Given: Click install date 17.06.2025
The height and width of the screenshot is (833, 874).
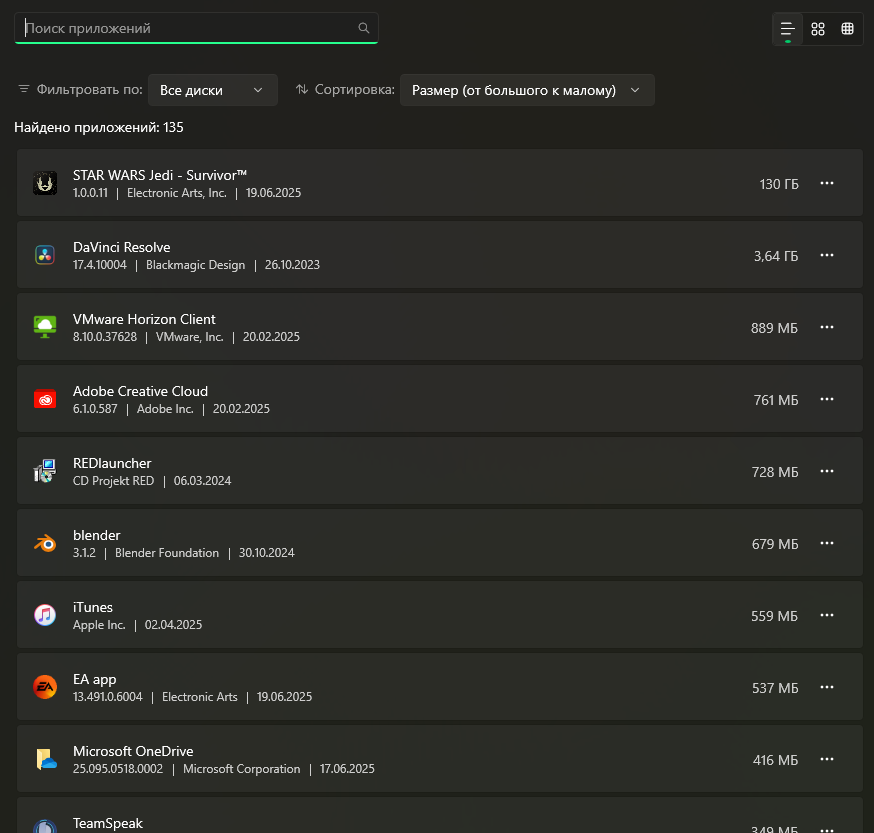Looking at the screenshot, I should 347,769.
